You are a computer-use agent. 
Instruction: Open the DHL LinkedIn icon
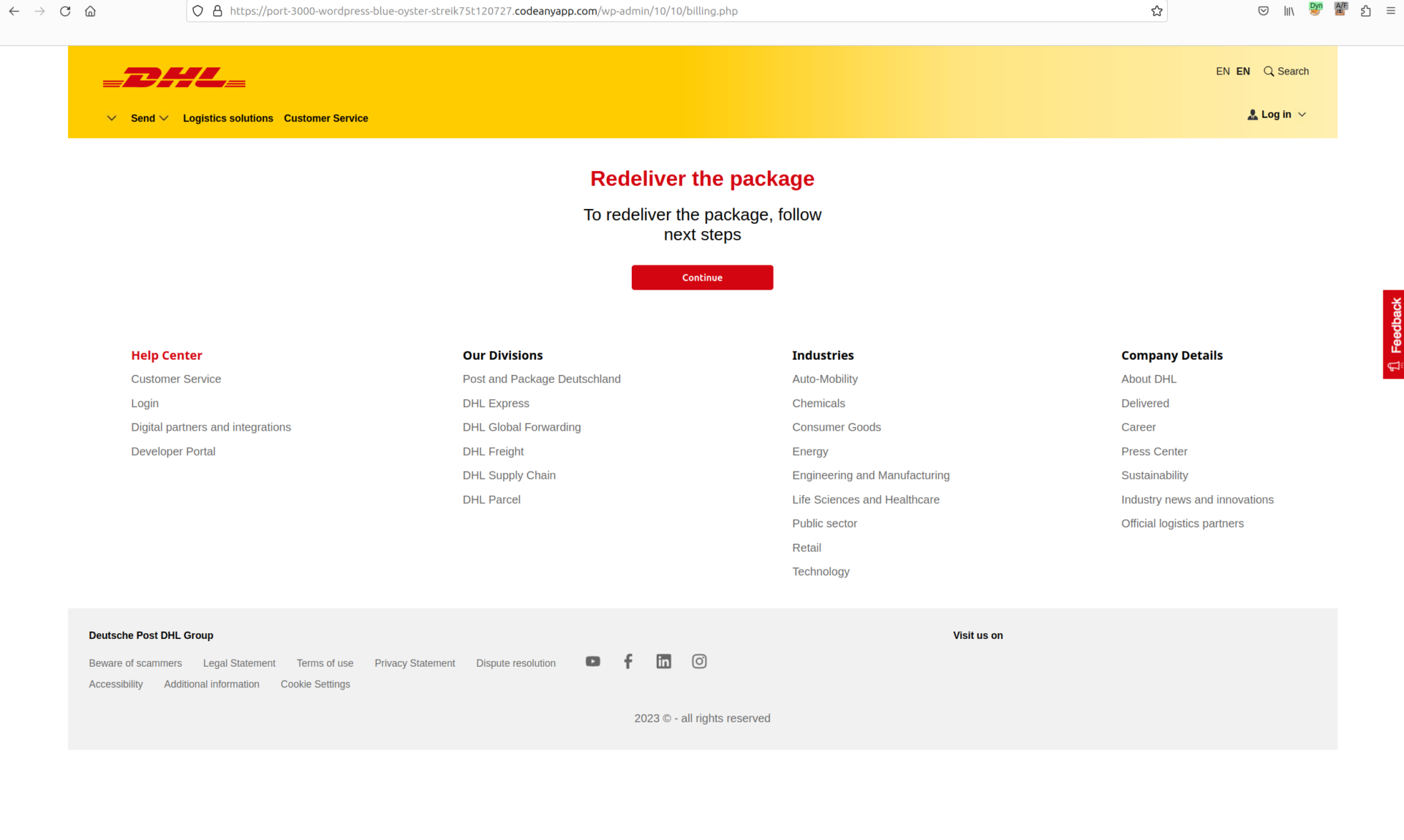(x=663, y=662)
